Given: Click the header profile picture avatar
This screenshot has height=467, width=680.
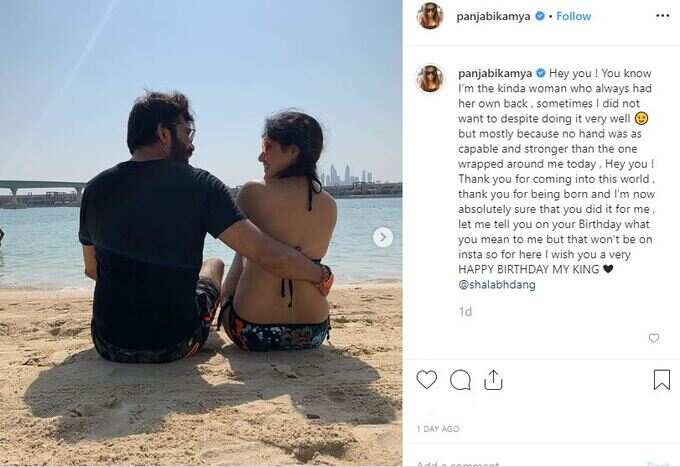Looking at the screenshot, I should (x=429, y=16).
